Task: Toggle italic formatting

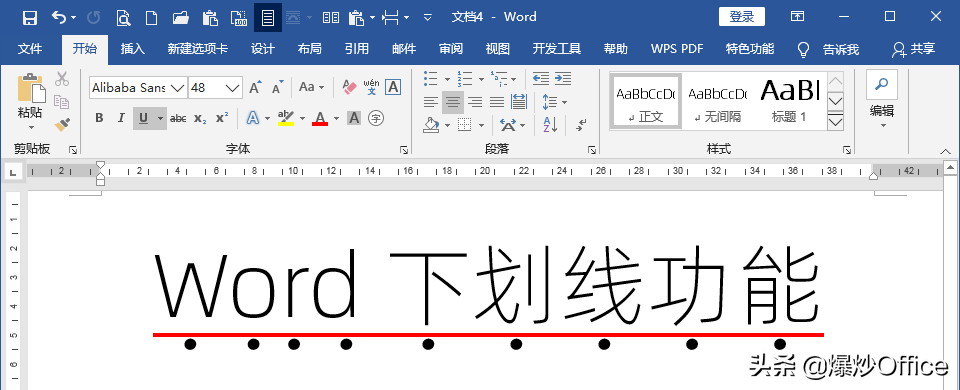Action: click(121, 118)
